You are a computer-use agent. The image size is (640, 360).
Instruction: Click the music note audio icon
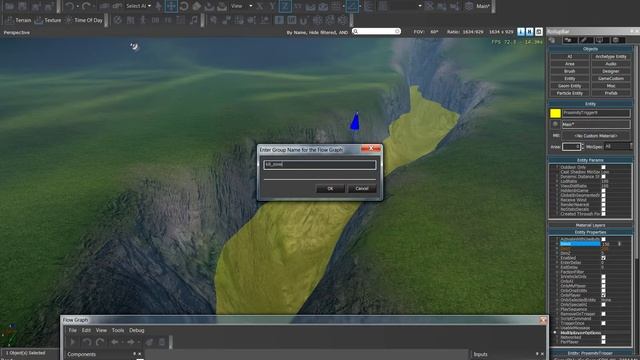click(x=193, y=20)
